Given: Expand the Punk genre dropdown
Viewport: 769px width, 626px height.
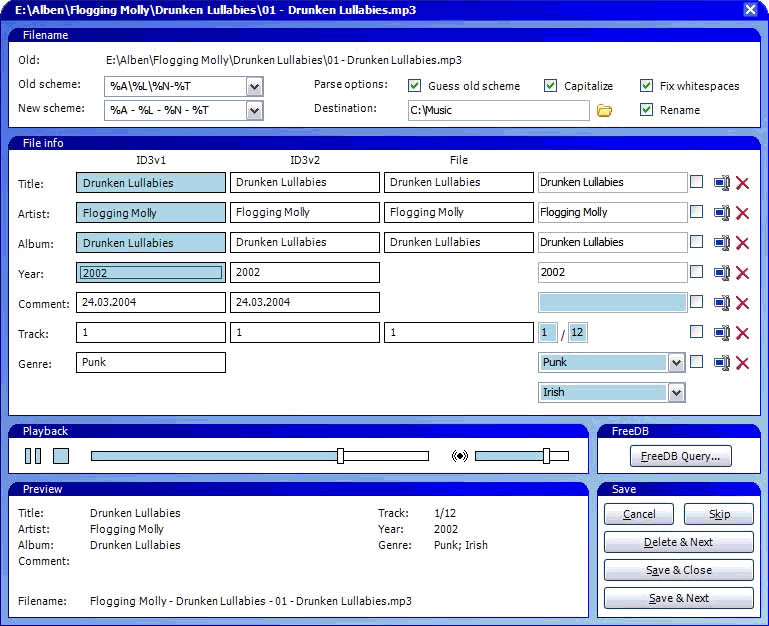Looking at the screenshot, I should [676, 363].
